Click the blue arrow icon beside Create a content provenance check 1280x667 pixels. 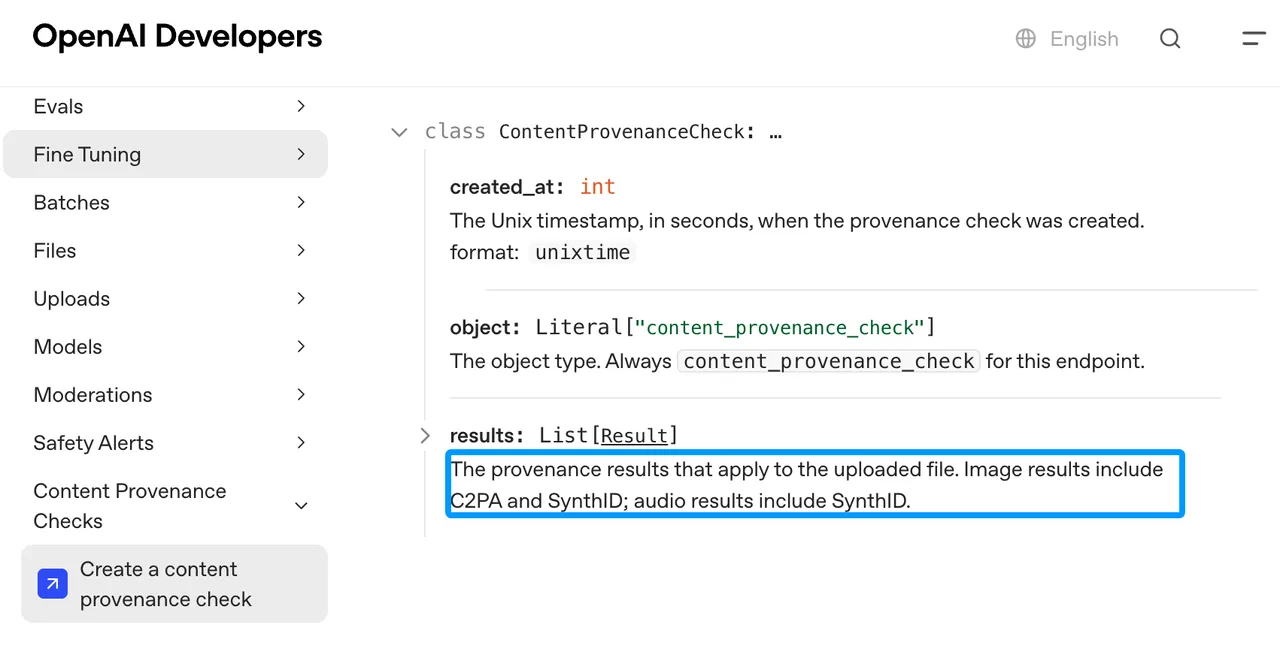(53, 583)
